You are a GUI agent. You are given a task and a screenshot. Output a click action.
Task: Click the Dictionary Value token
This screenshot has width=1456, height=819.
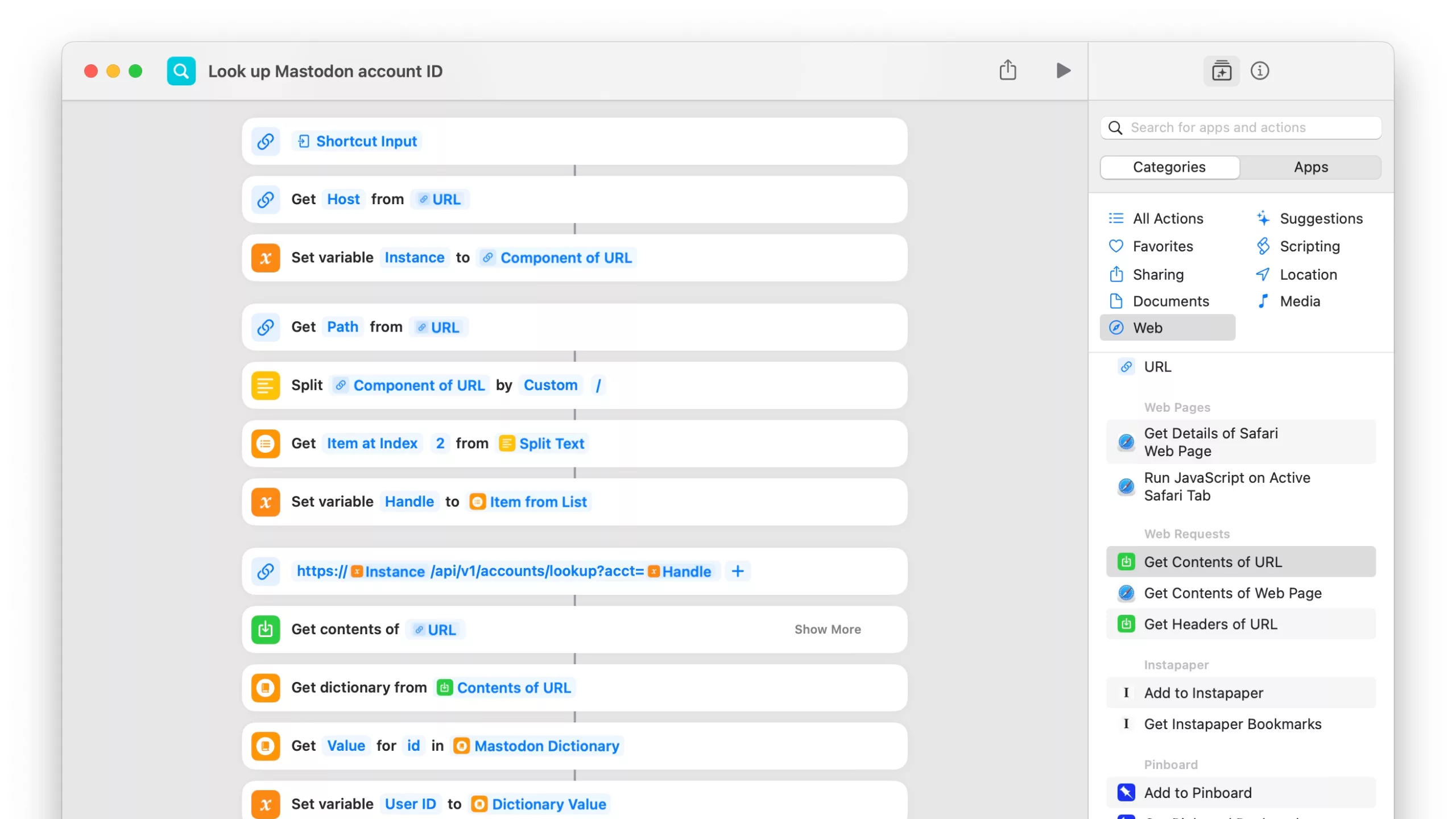[539, 804]
